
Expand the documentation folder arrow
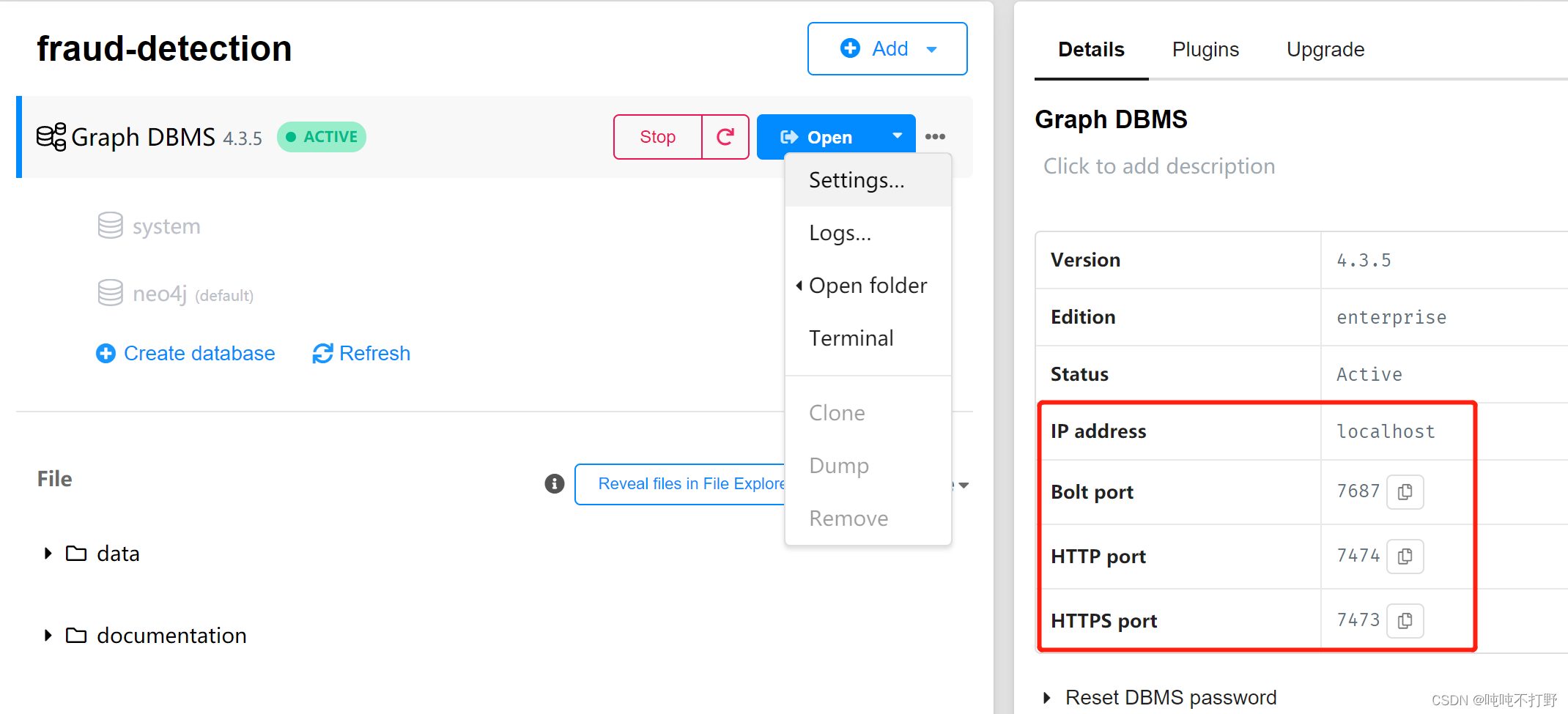[48, 635]
